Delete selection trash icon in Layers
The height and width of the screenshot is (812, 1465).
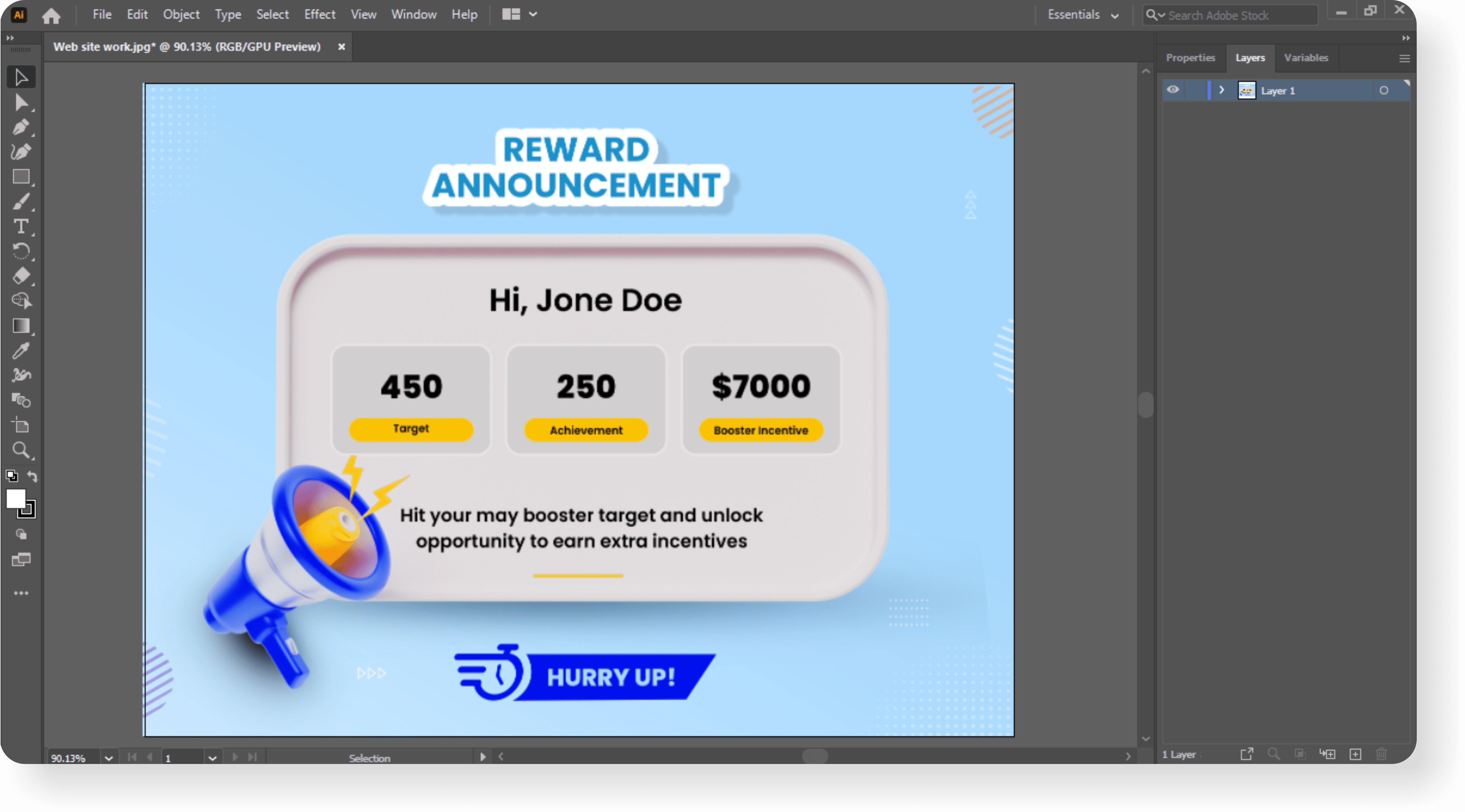1381,754
